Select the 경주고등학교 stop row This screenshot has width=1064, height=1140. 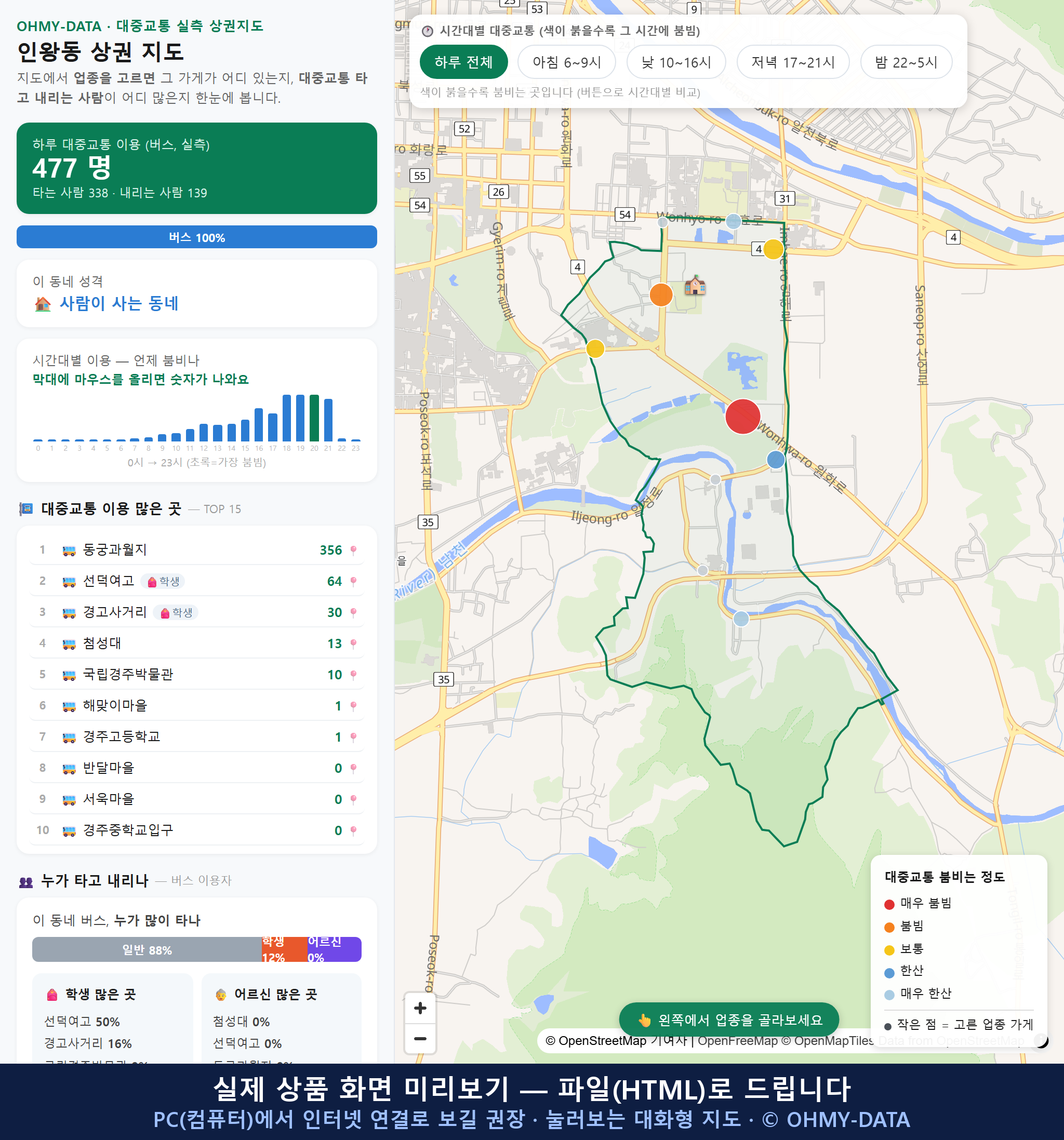(x=197, y=736)
